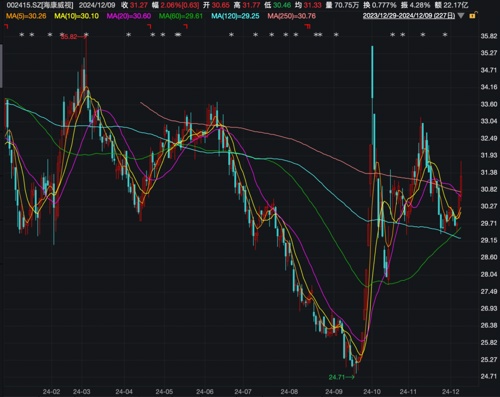500x397 pixels.
Task: Click the red corner marker above 24-09
Action: pyautogui.click(x=308, y=26)
